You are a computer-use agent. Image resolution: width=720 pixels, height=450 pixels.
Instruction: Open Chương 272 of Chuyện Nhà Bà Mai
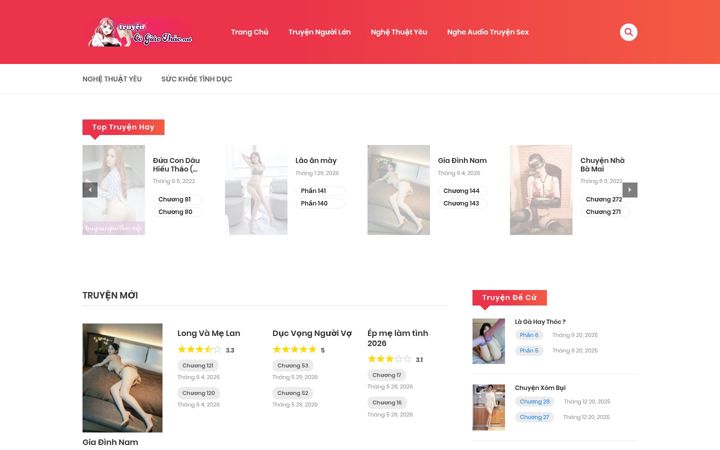(x=603, y=199)
